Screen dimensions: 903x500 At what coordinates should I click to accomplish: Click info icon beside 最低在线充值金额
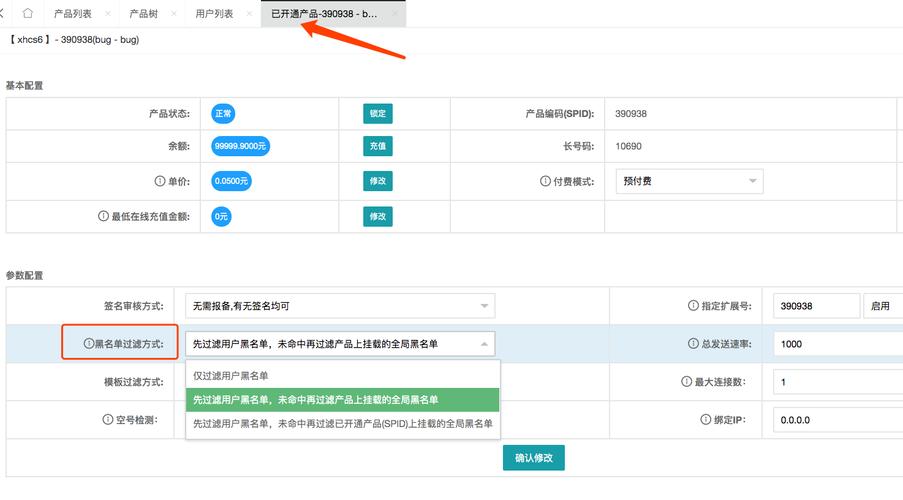tap(103, 216)
